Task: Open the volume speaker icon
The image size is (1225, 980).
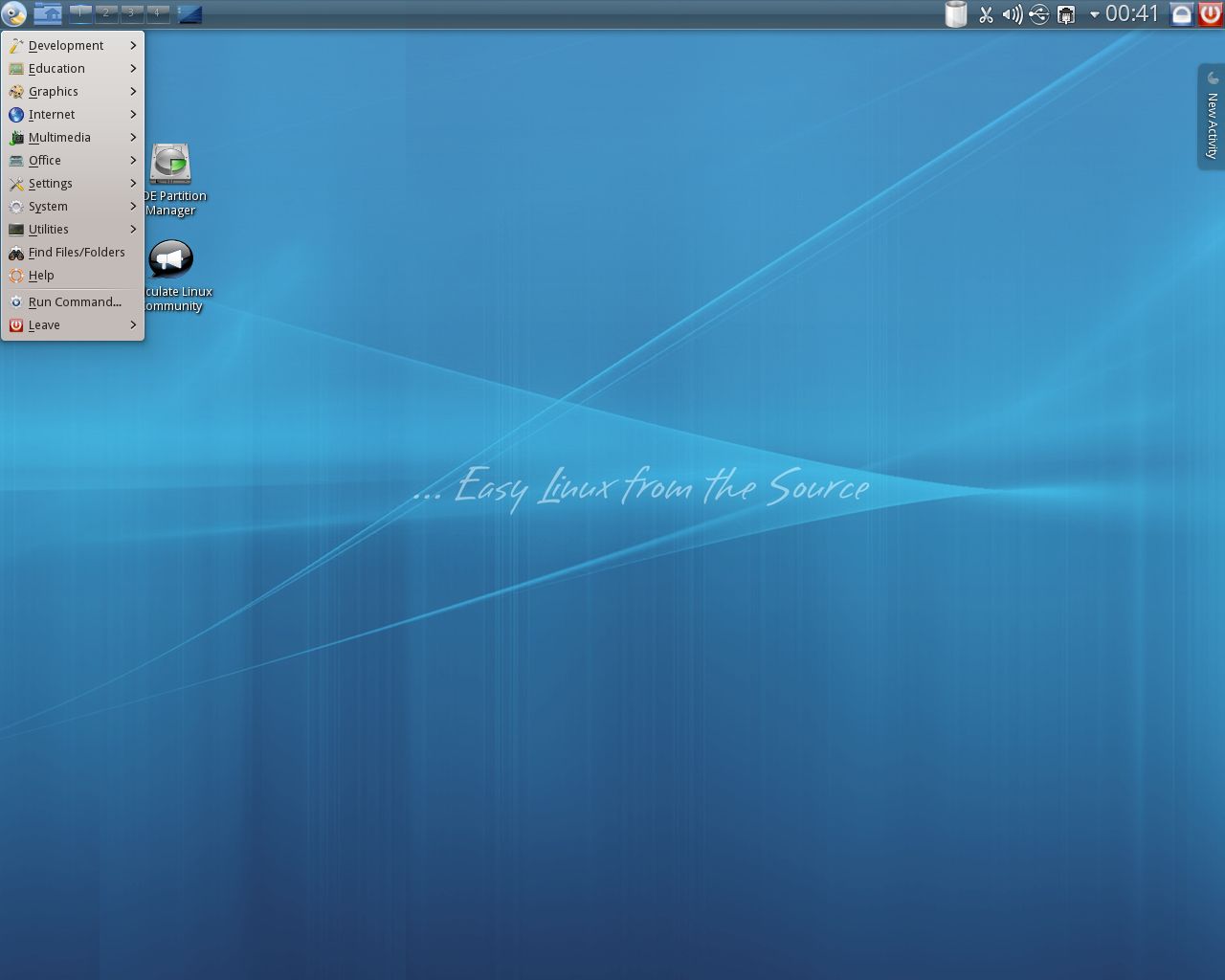Action: [1012, 14]
